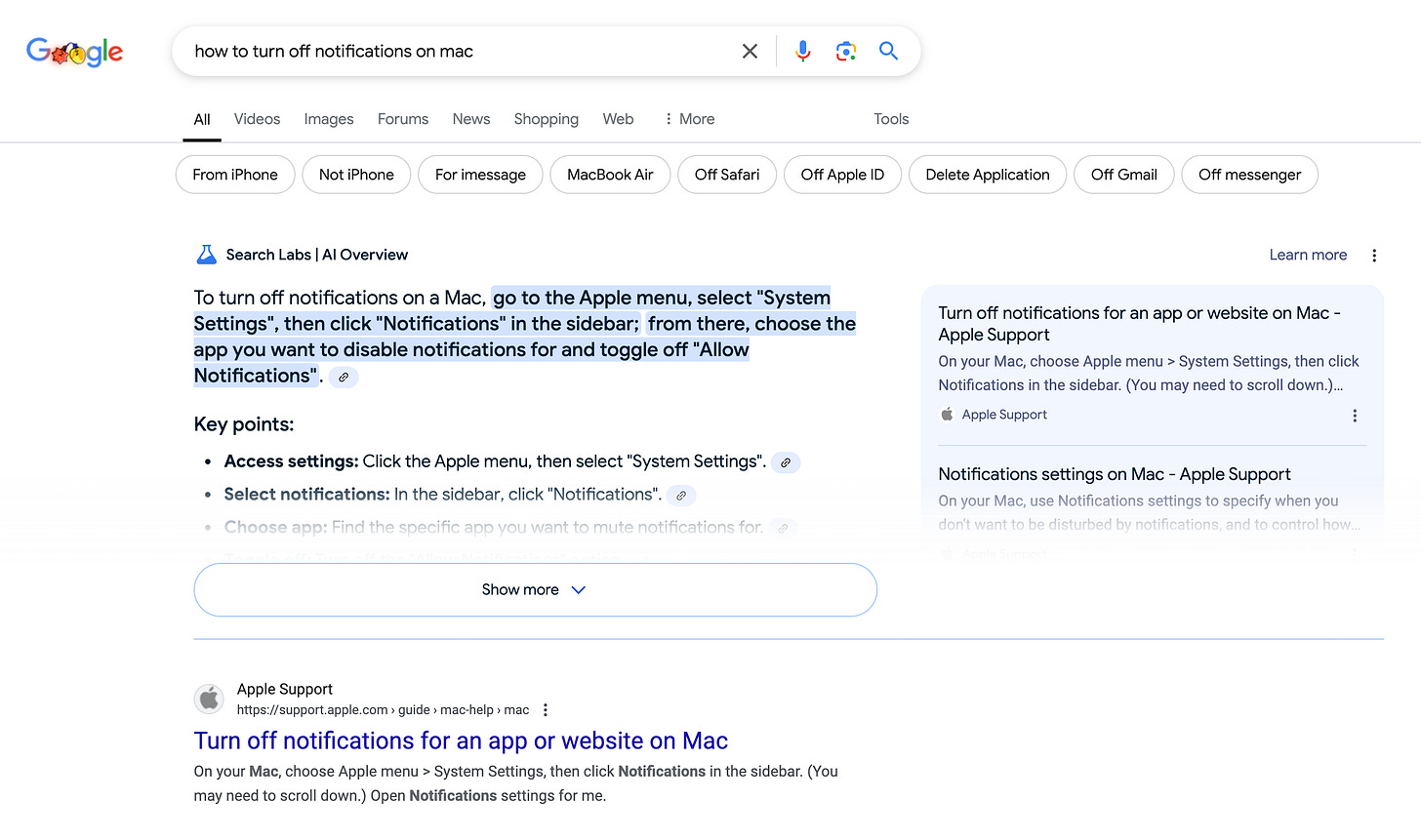The image size is (1421, 840).
Task: Open Google Lens image search
Action: click(x=845, y=51)
